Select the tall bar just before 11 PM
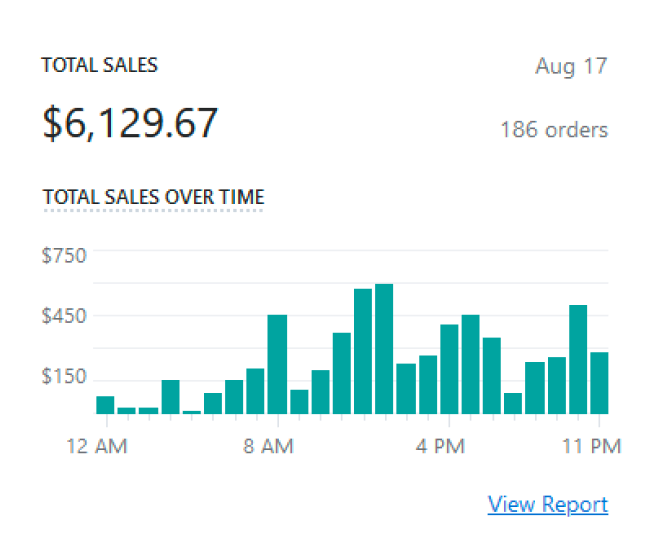The image size is (654, 558). tap(577, 359)
